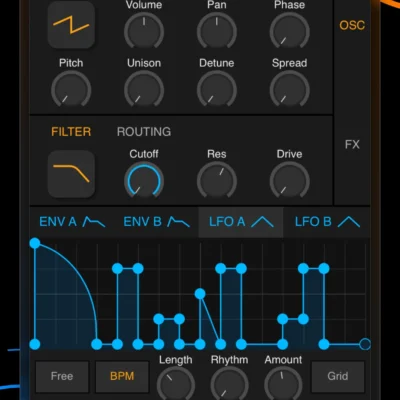Click the Spread knob
Image resolution: width=400 pixels, height=400 pixels.
(x=289, y=90)
